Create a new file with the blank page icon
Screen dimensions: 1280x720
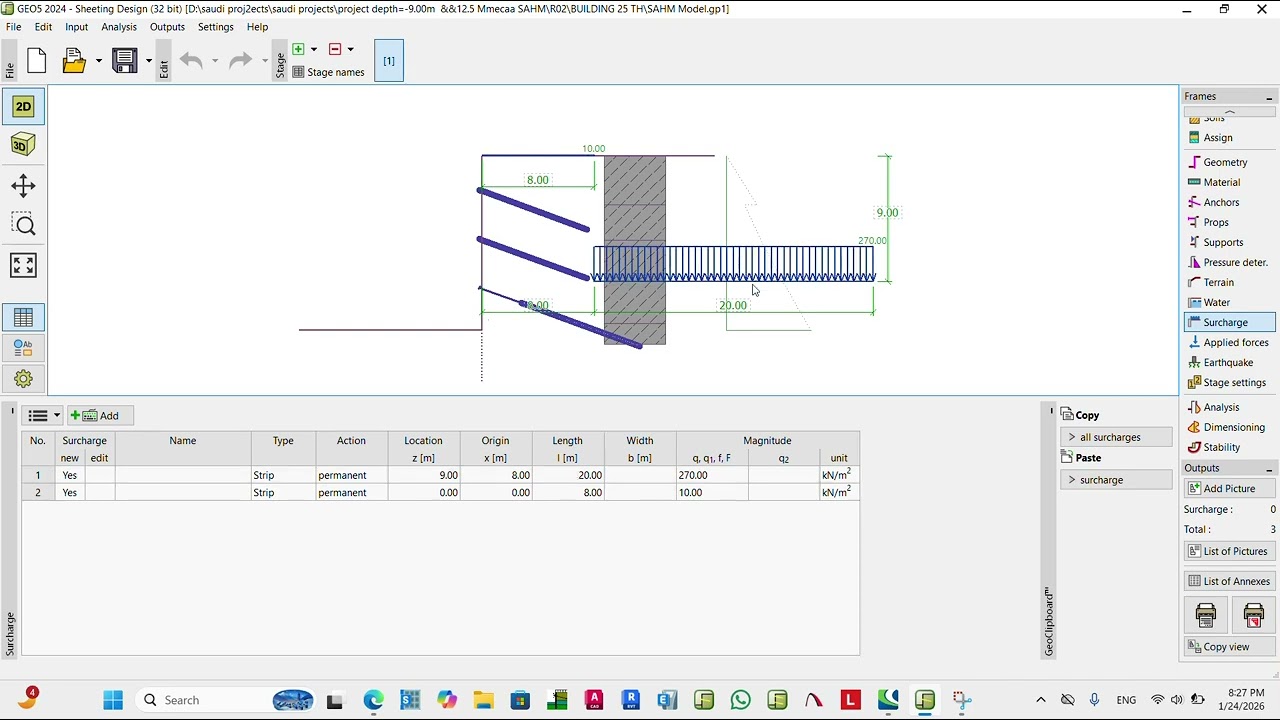tap(37, 61)
